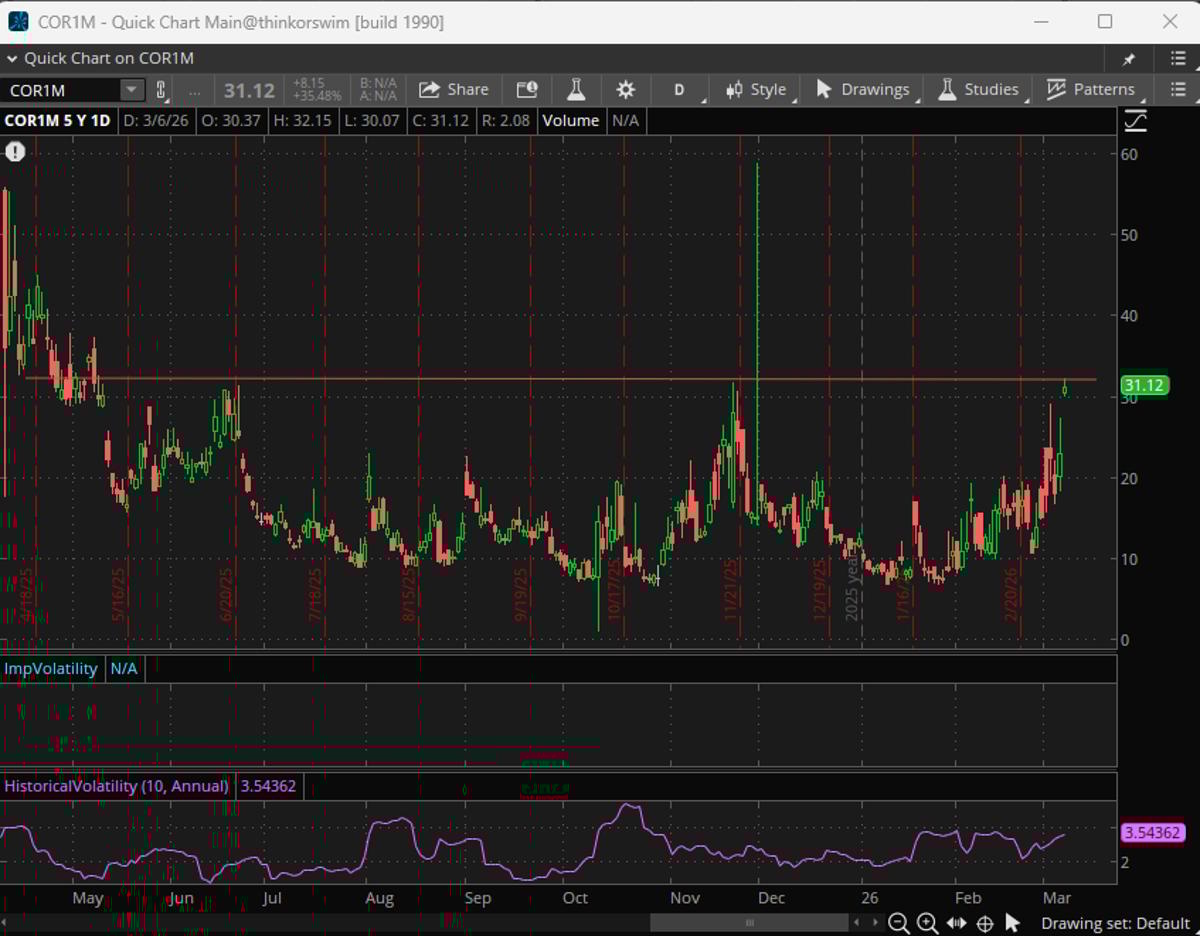
Task: Open the chart type icon at chart corner
Action: [x=1135, y=120]
